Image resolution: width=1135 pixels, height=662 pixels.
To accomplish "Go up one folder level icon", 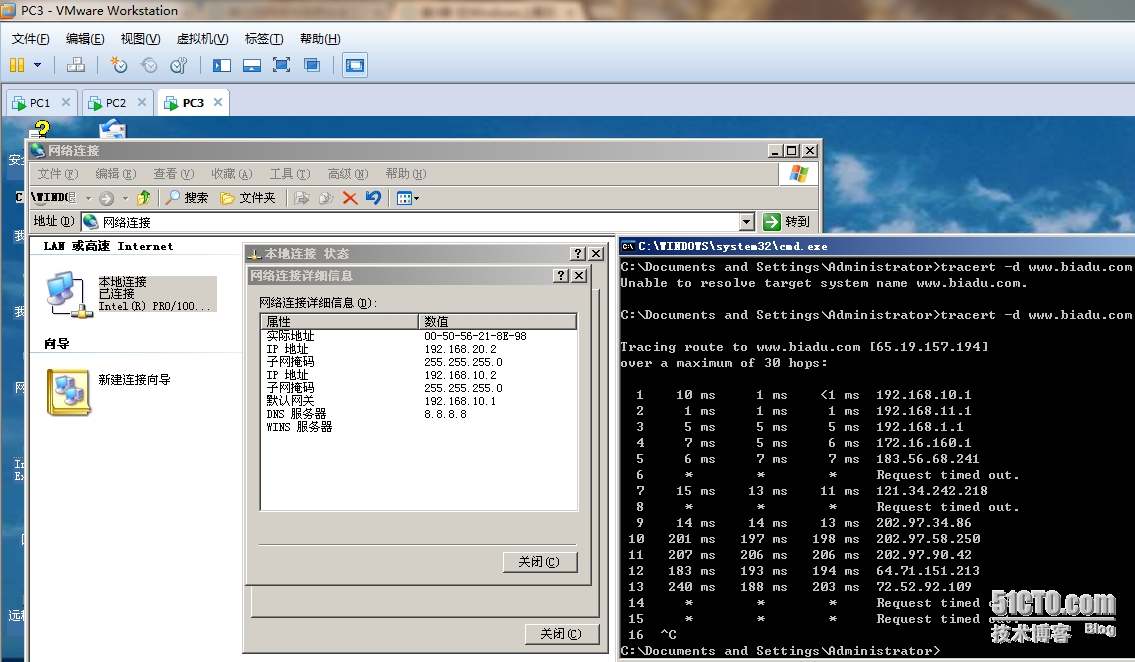I will click(x=144, y=198).
